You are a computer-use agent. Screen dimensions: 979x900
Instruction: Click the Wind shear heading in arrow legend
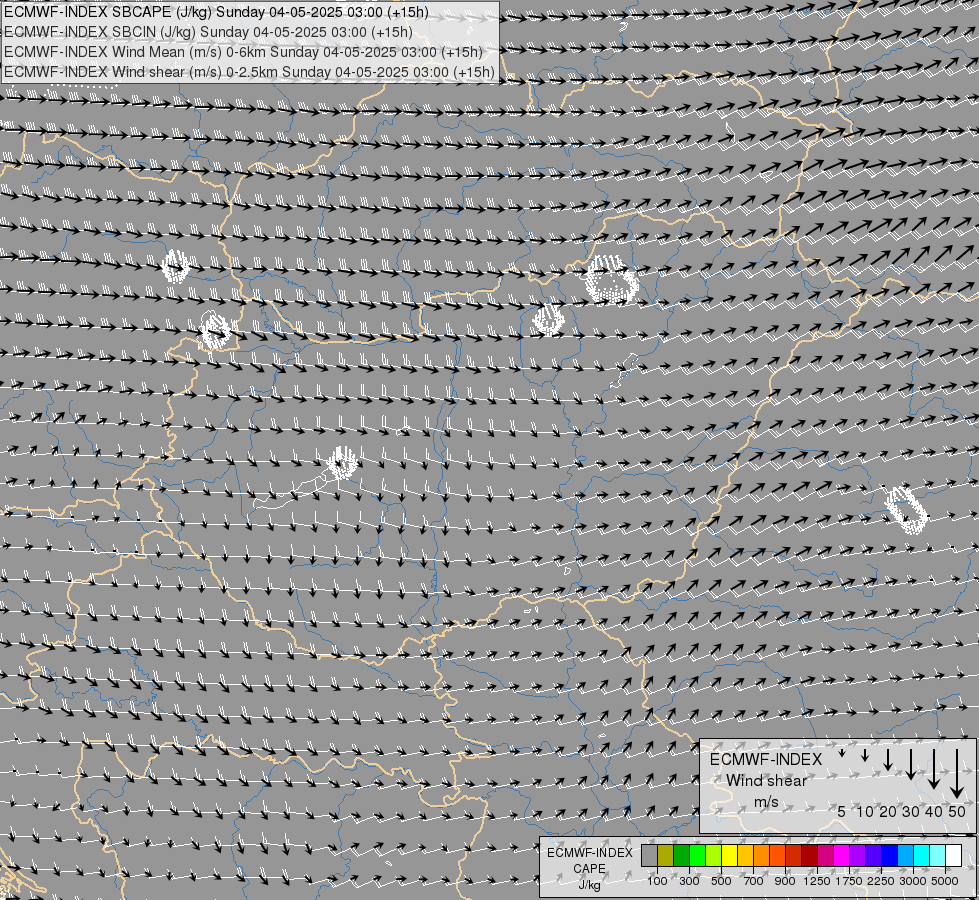767,781
